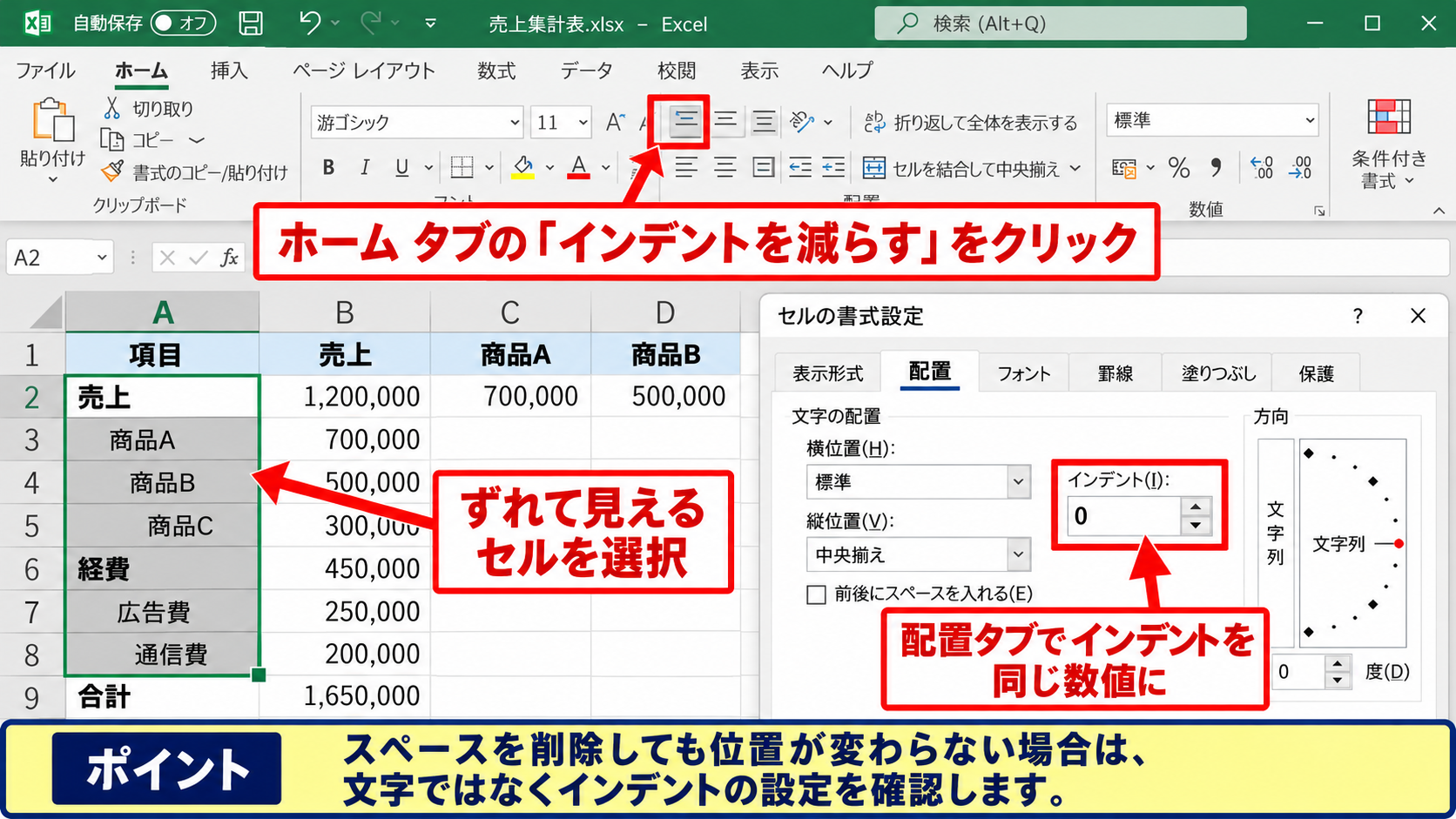Click 折り返して全体を表示する button
Image resolution: width=1456 pixels, height=819 pixels.
tap(971, 123)
